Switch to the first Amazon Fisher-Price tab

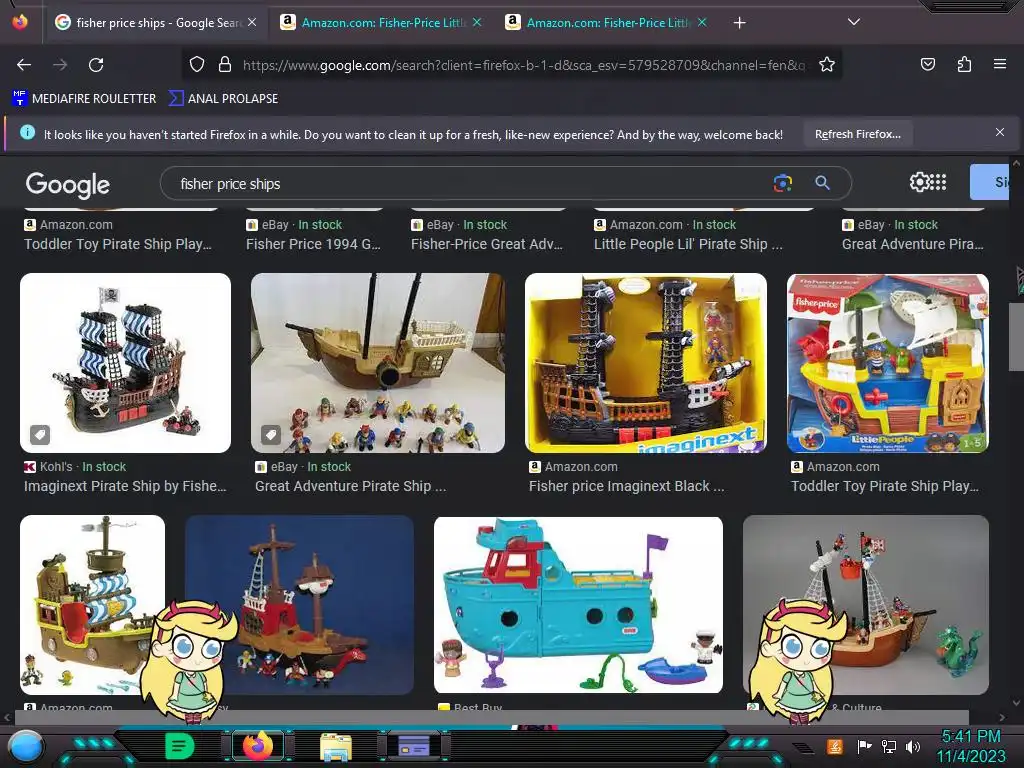[x=382, y=23]
